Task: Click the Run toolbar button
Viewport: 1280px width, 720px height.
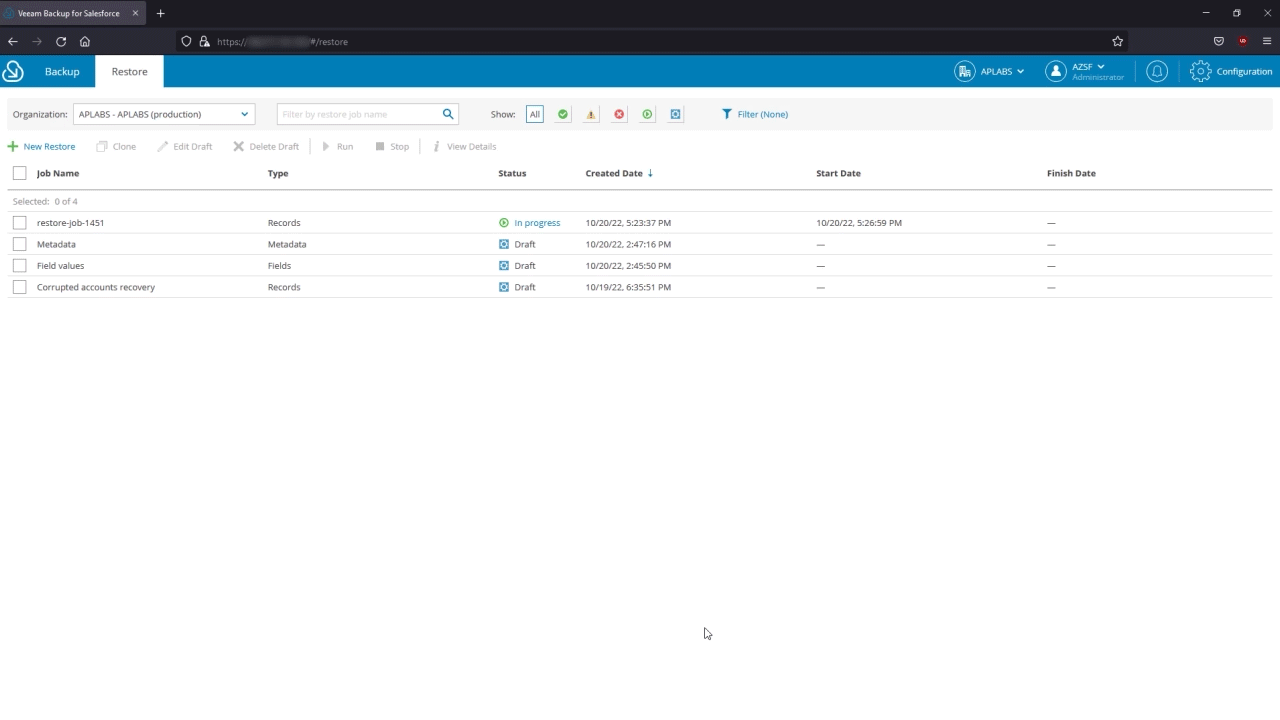Action: click(x=338, y=146)
